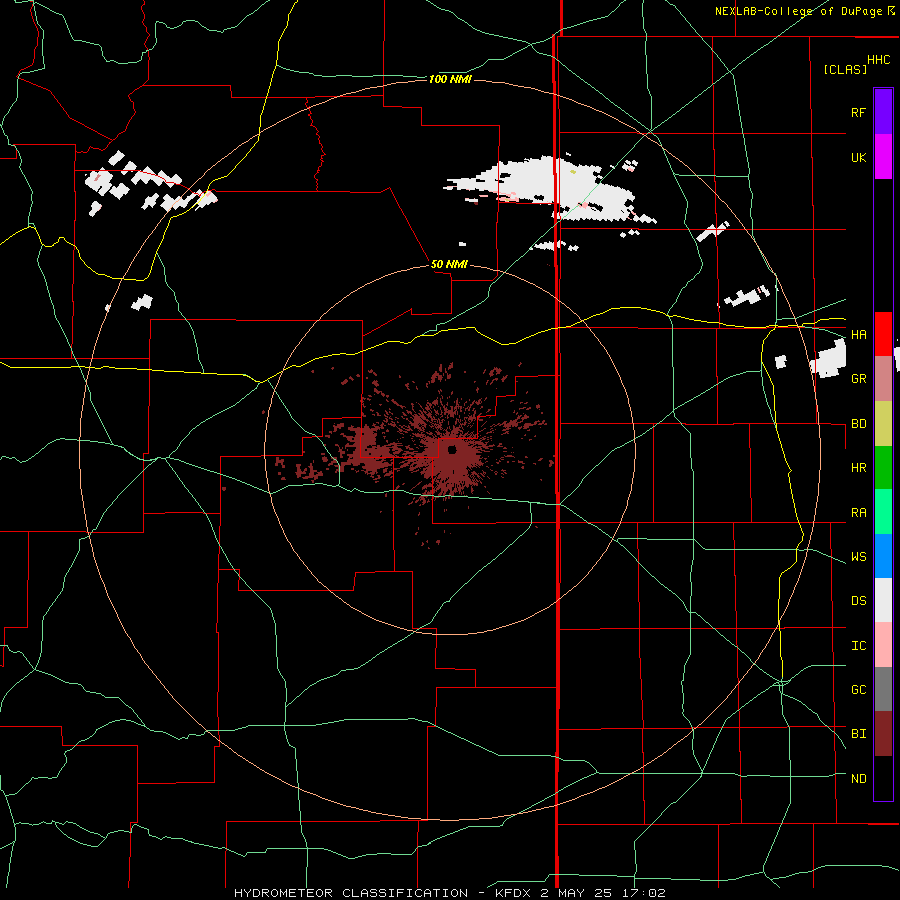This screenshot has width=900, height=900.
Task: Click the 'DS' legend label
Action: click(858, 601)
